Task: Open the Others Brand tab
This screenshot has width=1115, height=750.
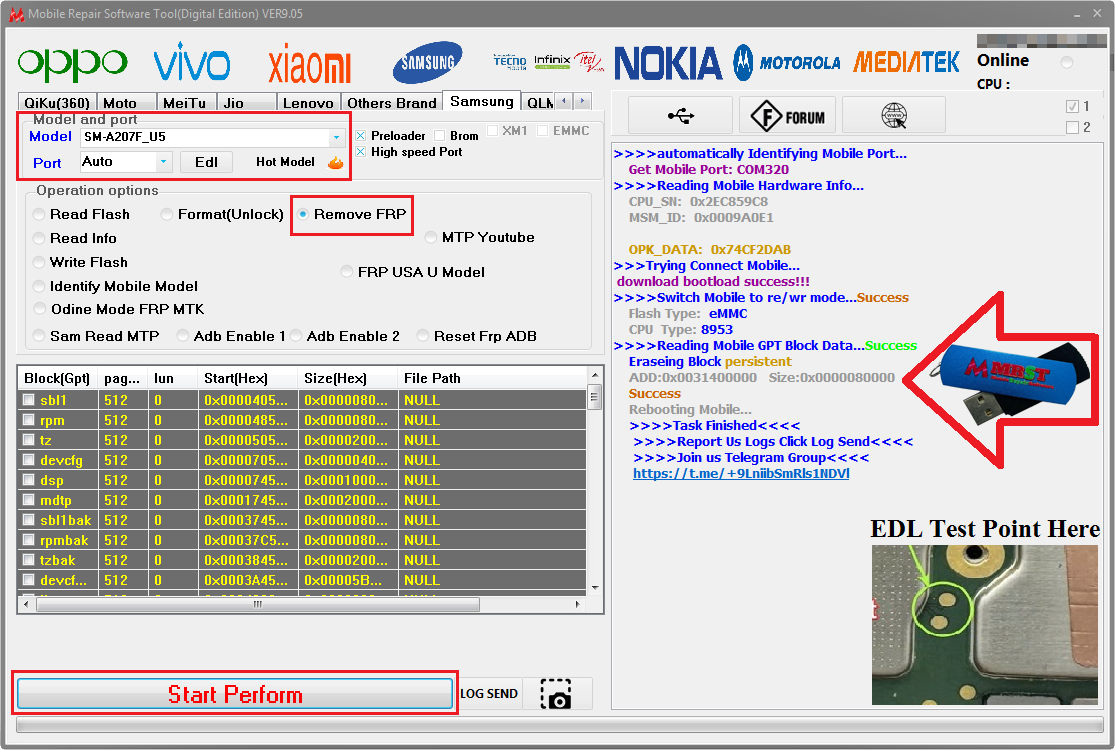Action: tap(391, 103)
